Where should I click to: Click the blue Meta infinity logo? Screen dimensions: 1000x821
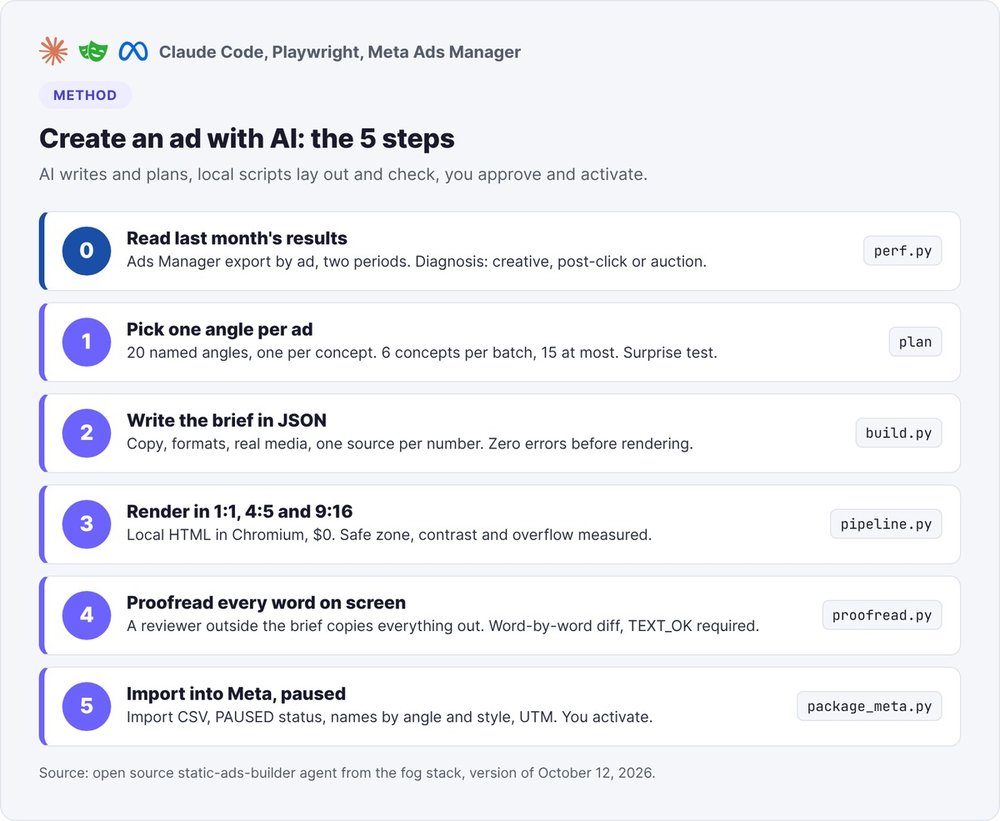coord(133,52)
